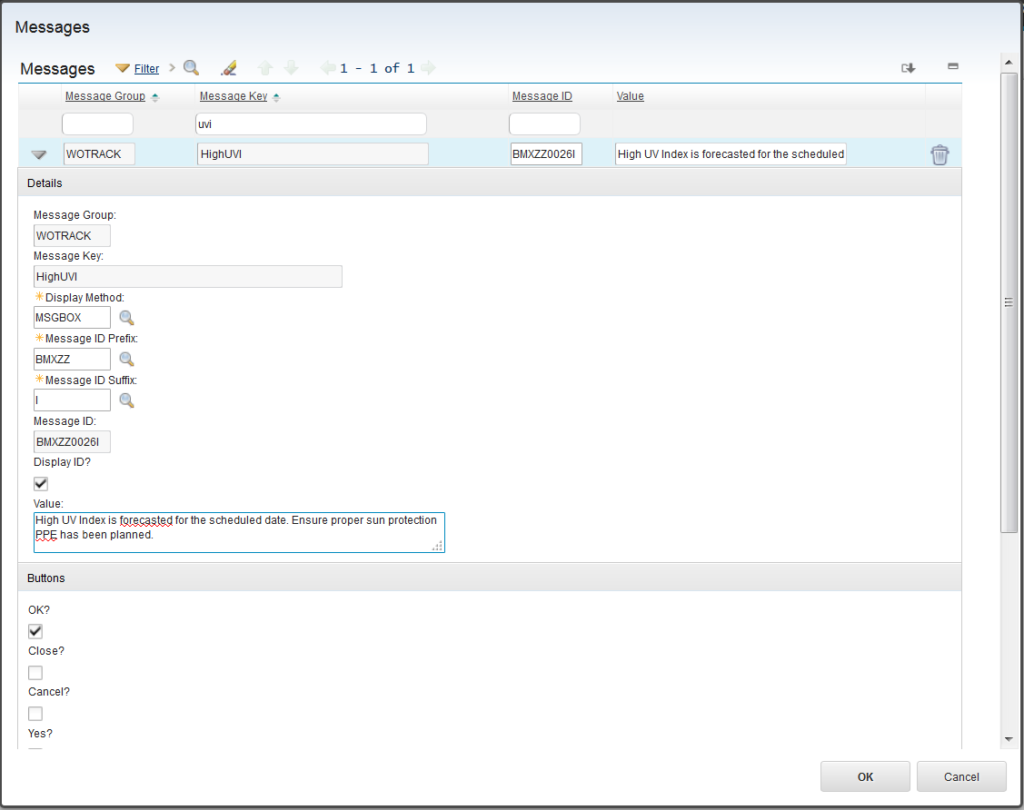The width and height of the screenshot is (1024, 810).
Task: Click the up arrow row navigation icon
Action: (x=265, y=68)
